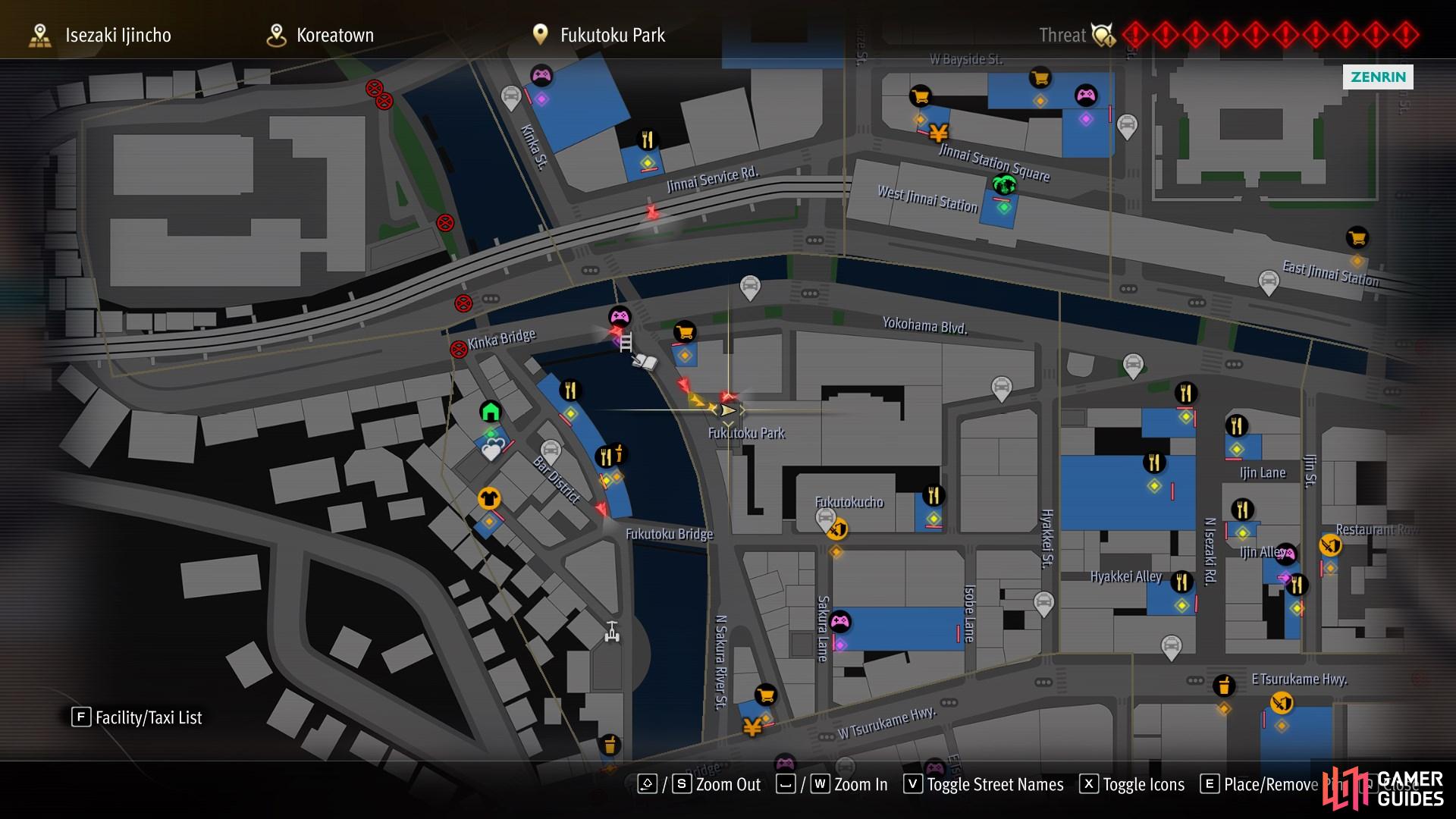Click the Ijin Lane label
The height and width of the screenshot is (819, 1456).
coord(1263,472)
